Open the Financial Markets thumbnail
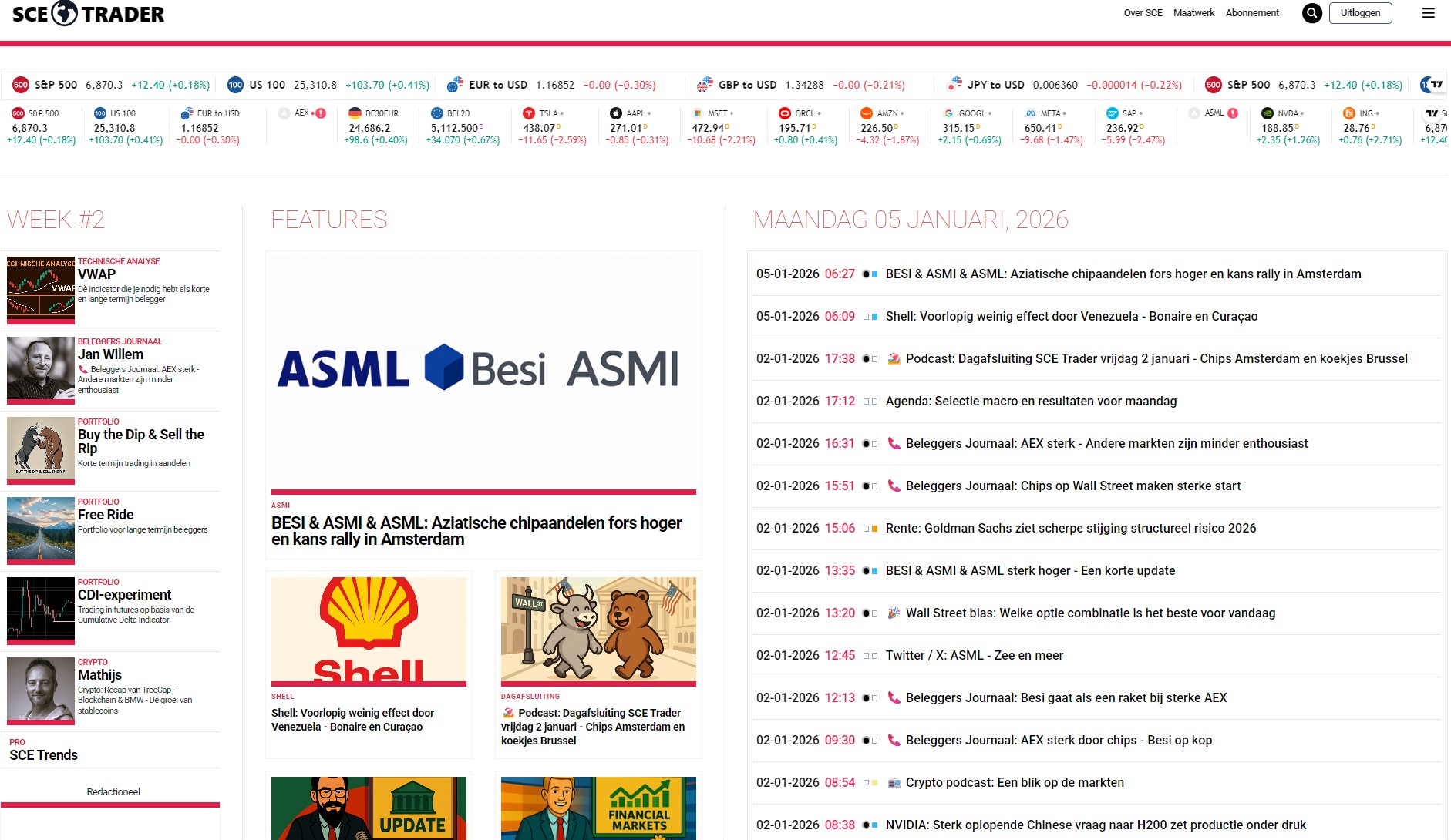The width and height of the screenshot is (1451, 840). (x=598, y=808)
